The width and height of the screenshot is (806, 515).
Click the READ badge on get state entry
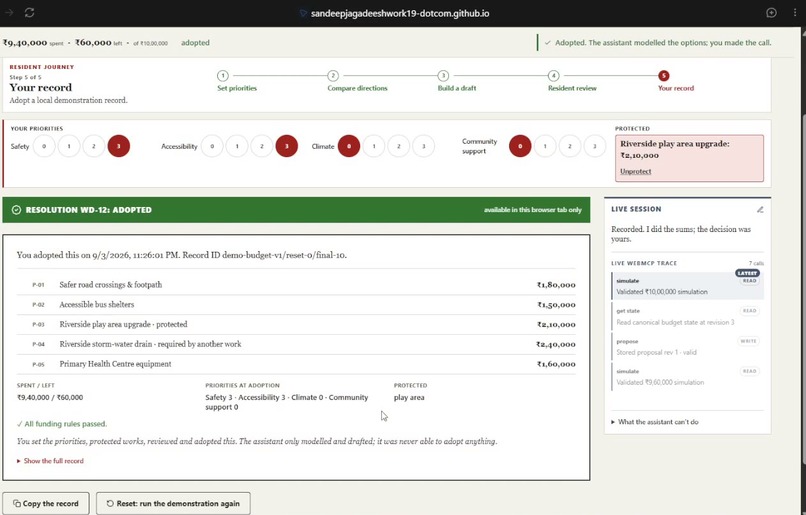(749, 311)
